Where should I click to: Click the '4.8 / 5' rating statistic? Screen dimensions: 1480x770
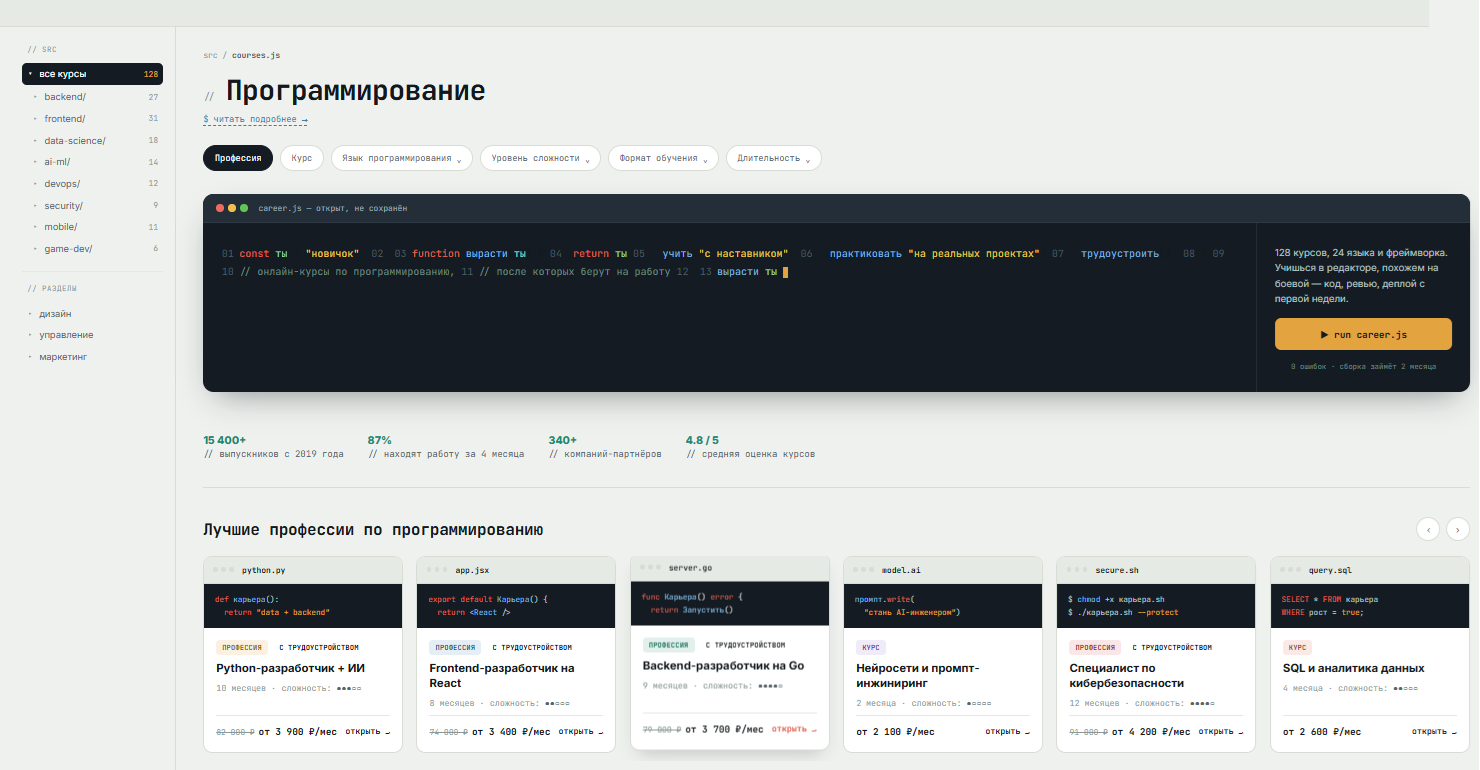click(702, 440)
